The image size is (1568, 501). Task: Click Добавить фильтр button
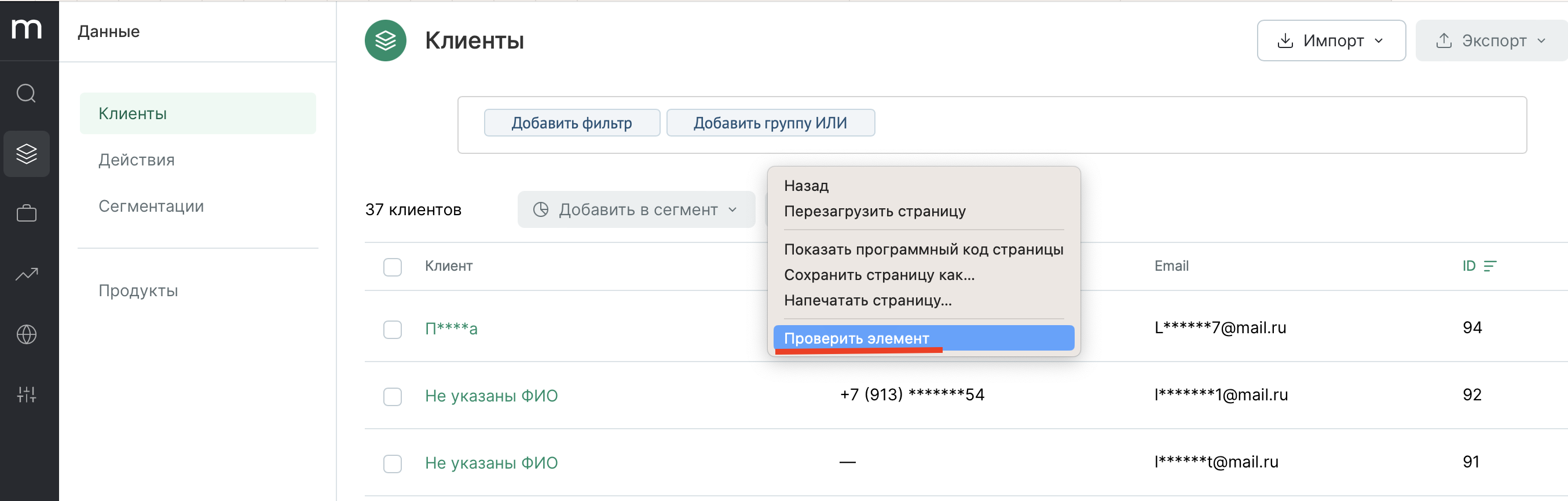point(571,123)
